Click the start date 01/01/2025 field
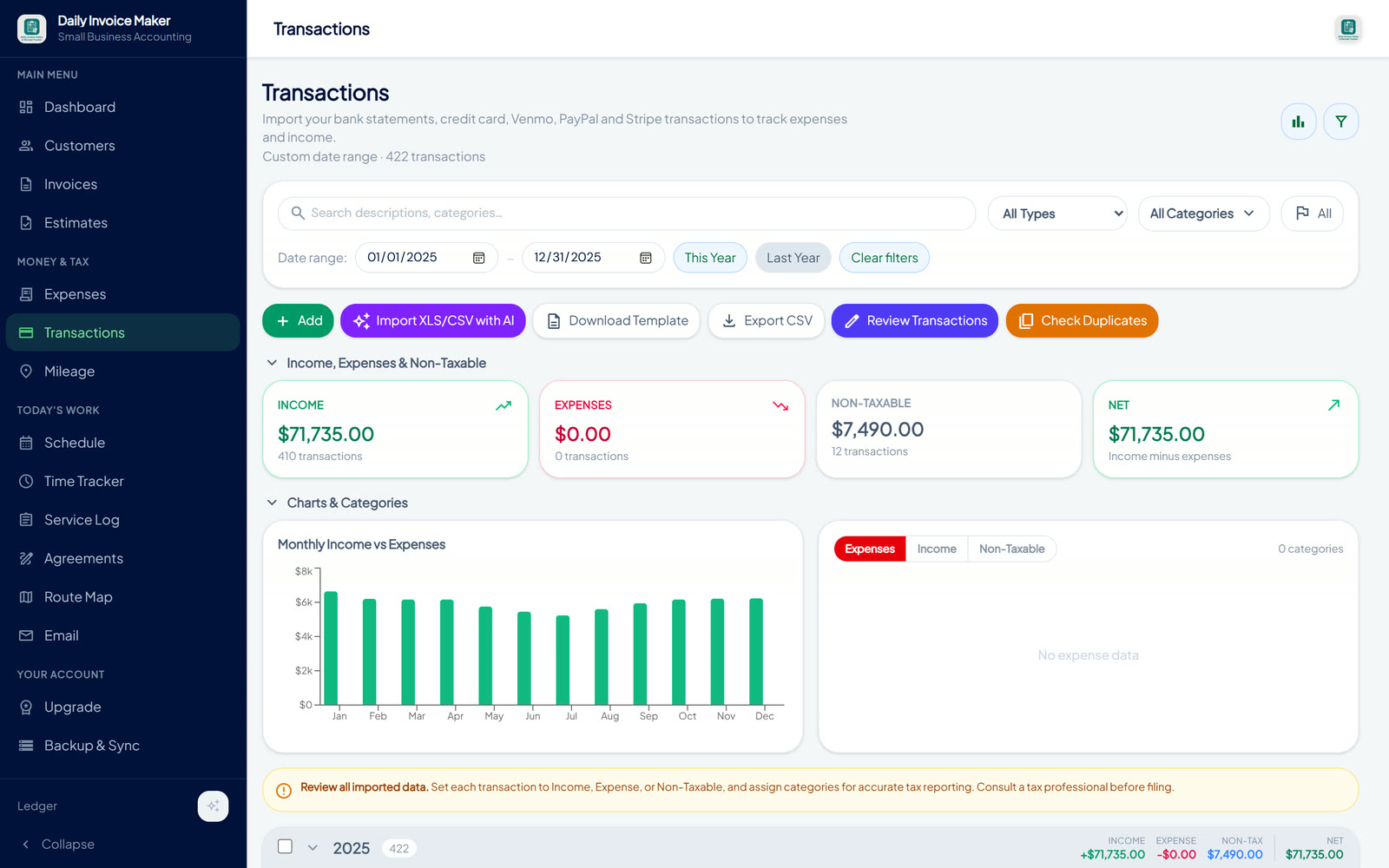The image size is (1389, 868). pos(426,258)
